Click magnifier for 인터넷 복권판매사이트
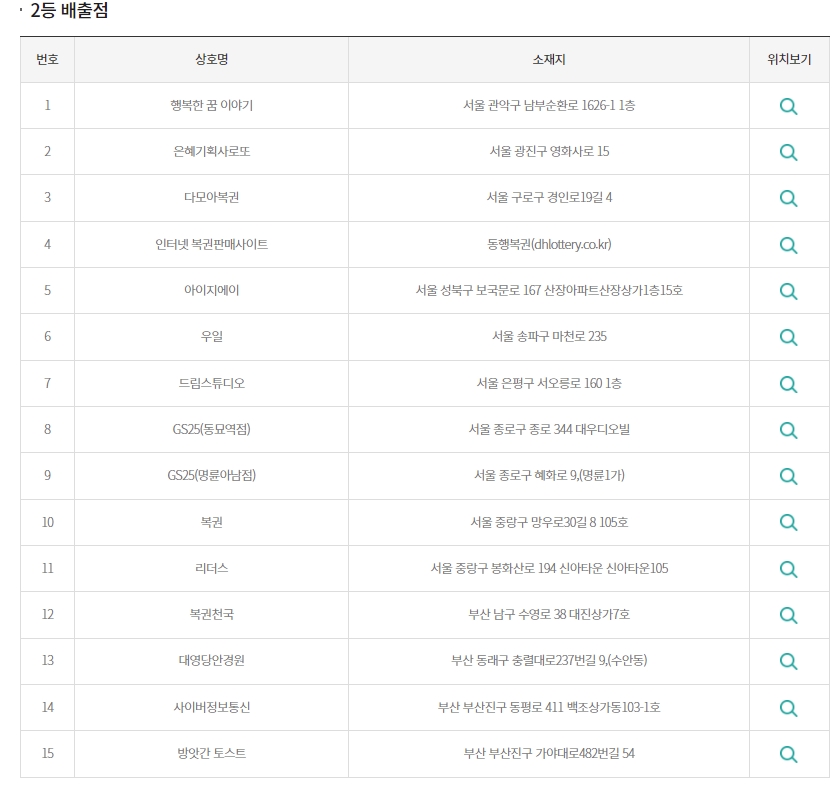Screen dimensions: 838x787 (x=788, y=245)
